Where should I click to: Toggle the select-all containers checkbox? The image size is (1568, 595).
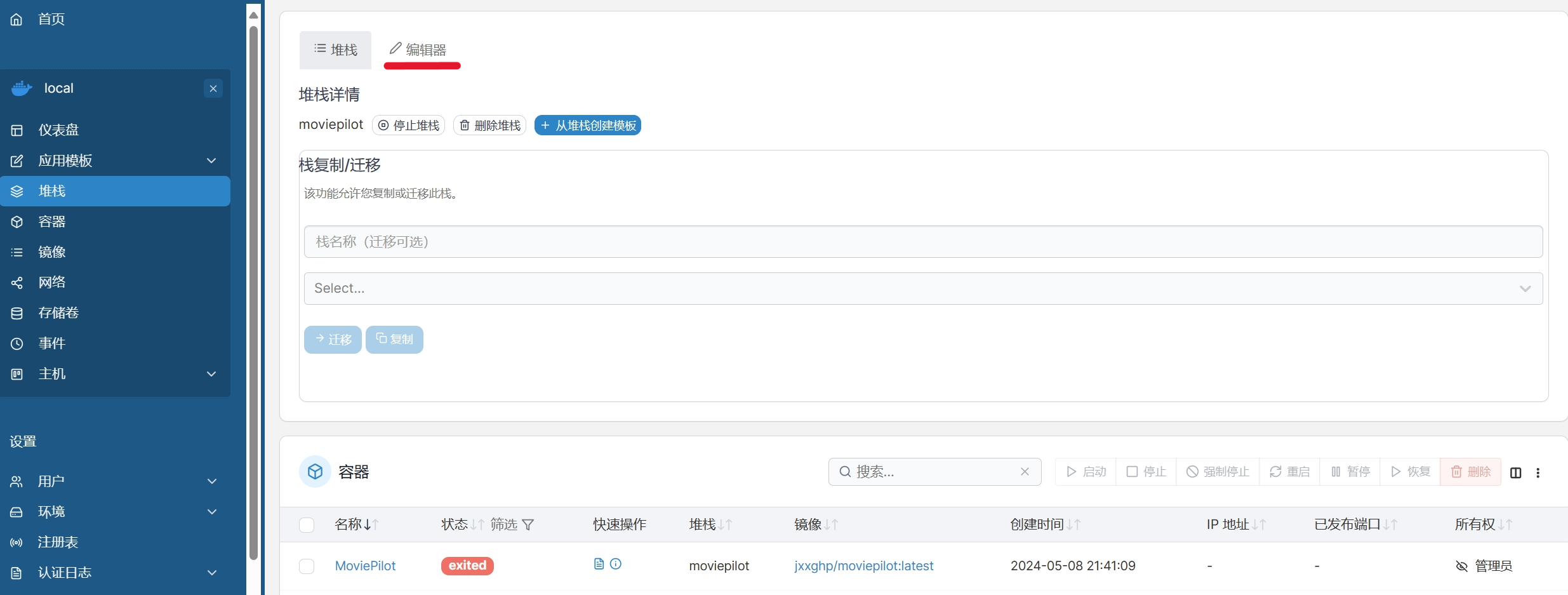coord(307,525)
